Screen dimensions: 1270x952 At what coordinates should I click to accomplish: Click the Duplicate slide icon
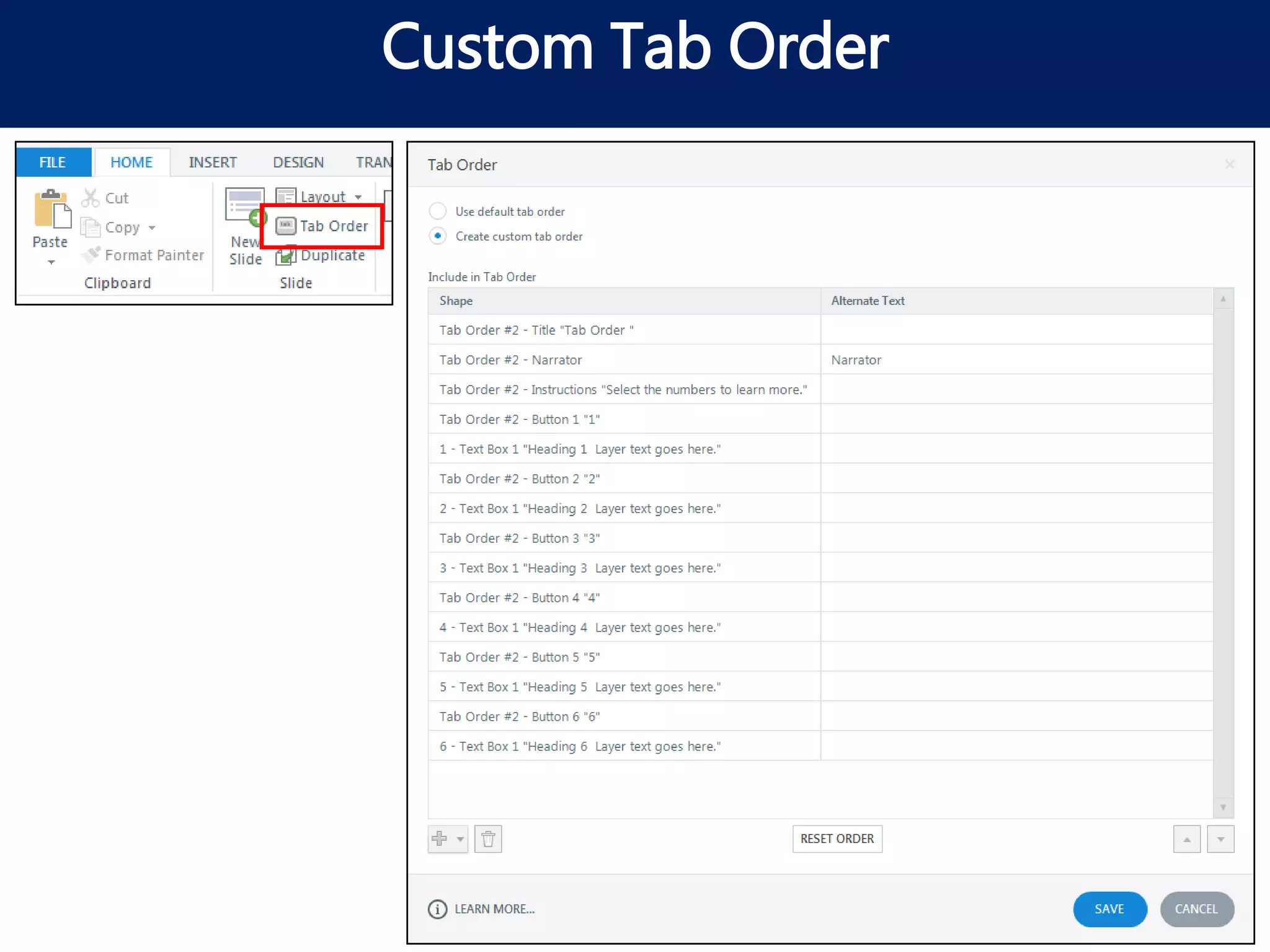(x=286, y=255)
